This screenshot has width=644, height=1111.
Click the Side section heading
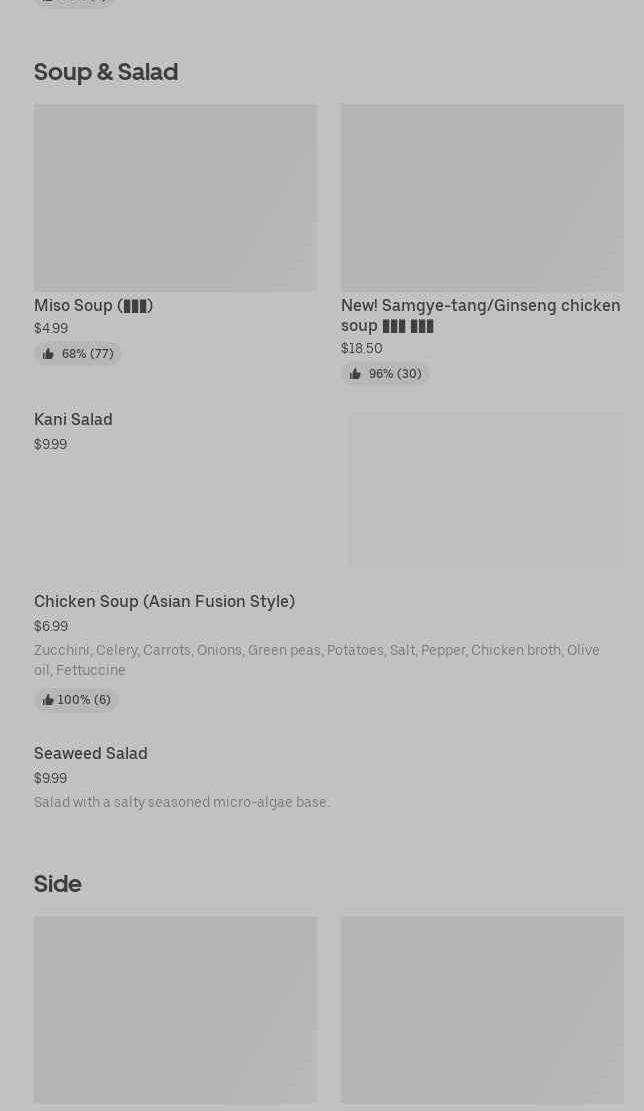57,884
